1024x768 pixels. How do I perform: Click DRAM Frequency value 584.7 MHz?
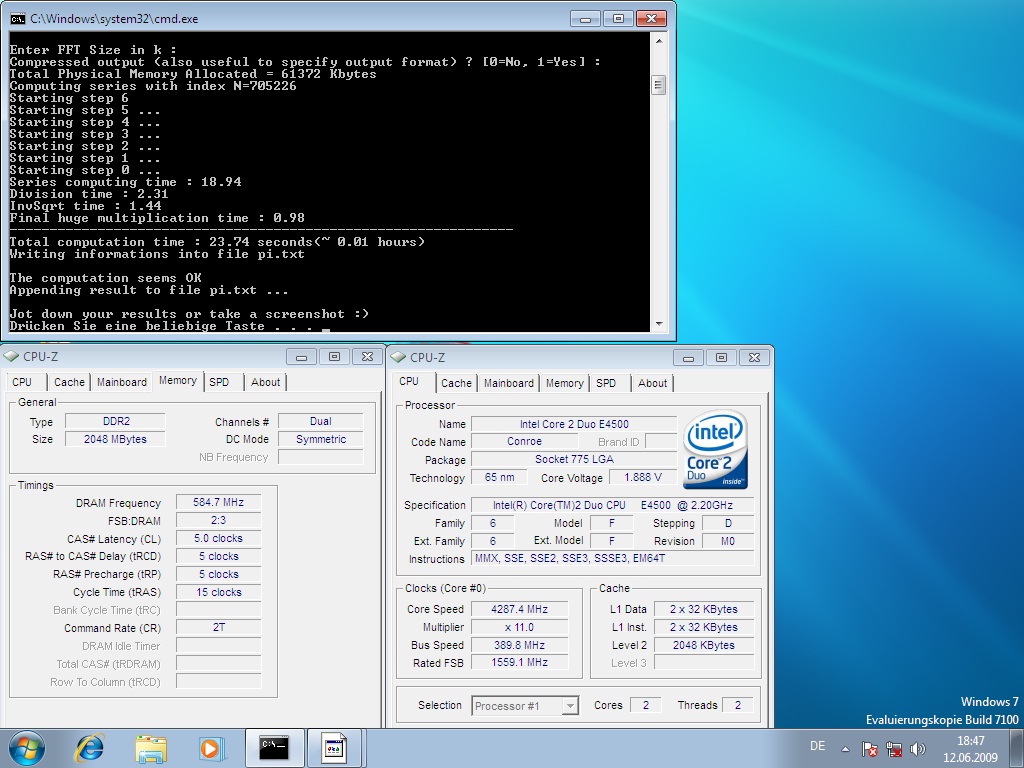[x=218, y=502]
